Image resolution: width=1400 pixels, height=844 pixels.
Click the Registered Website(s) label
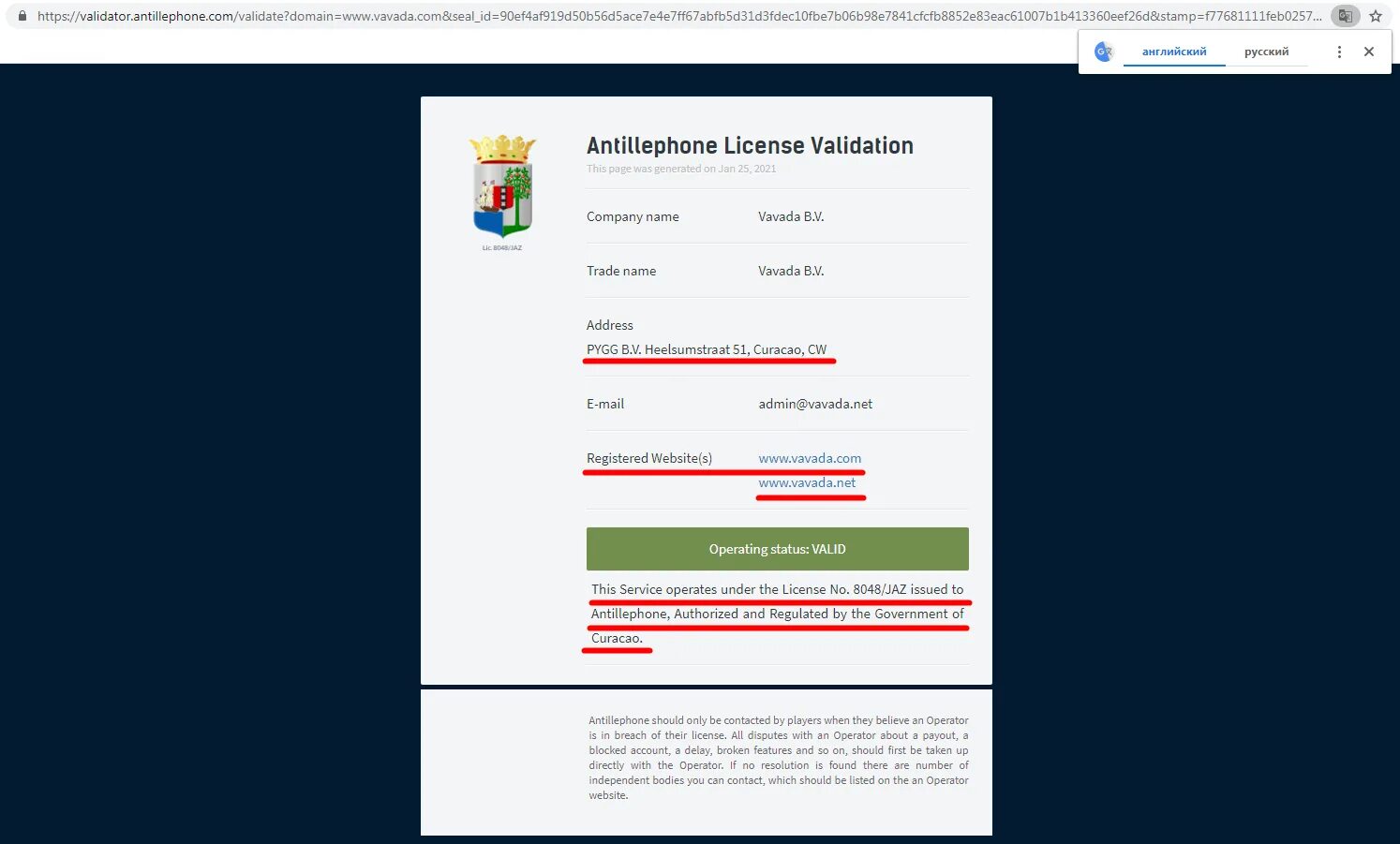(x=649, y=458)
